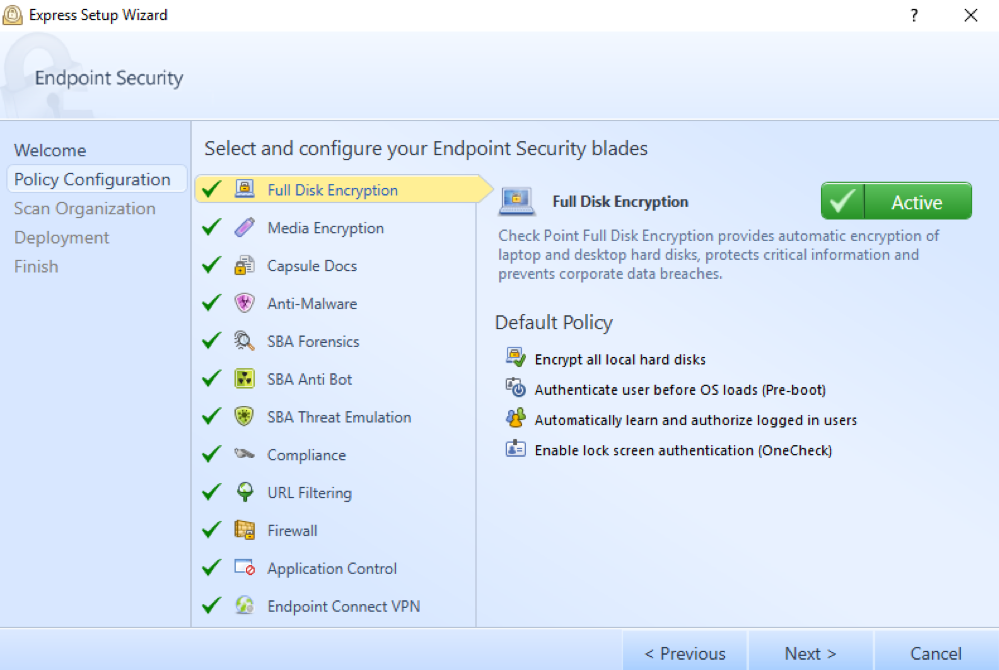Click the large laptop icon beside Full Disk Encryption heading
This screenshot has width=999, height=670.
pyautogui.click(x=517, y=201)
